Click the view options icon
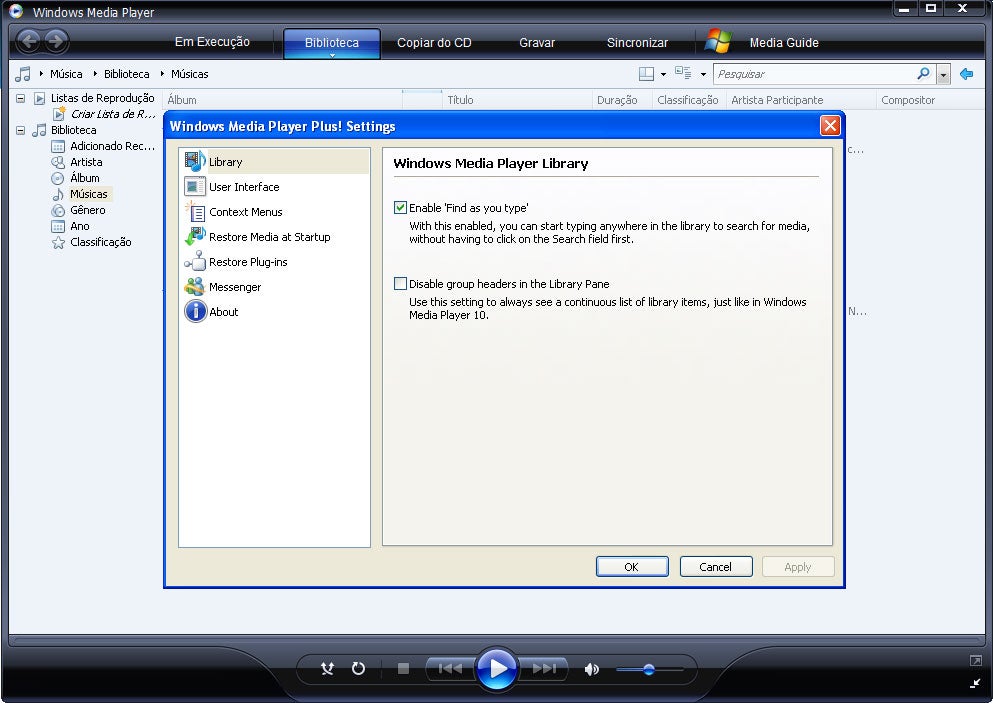Viewport: 993px width, 703px height. point(683,73)
